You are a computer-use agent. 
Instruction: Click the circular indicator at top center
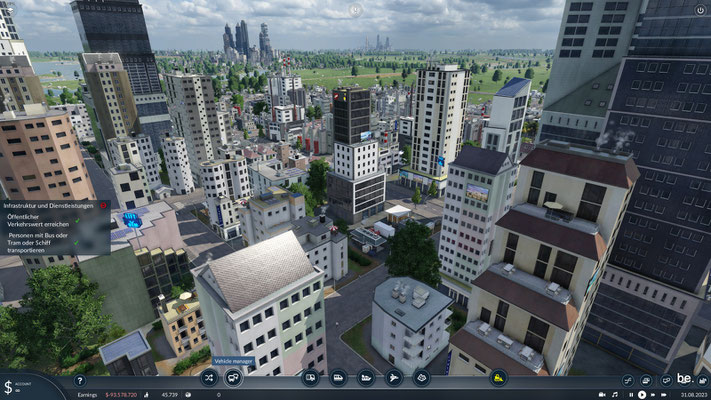pyautogui.click(x=356, y=10)
